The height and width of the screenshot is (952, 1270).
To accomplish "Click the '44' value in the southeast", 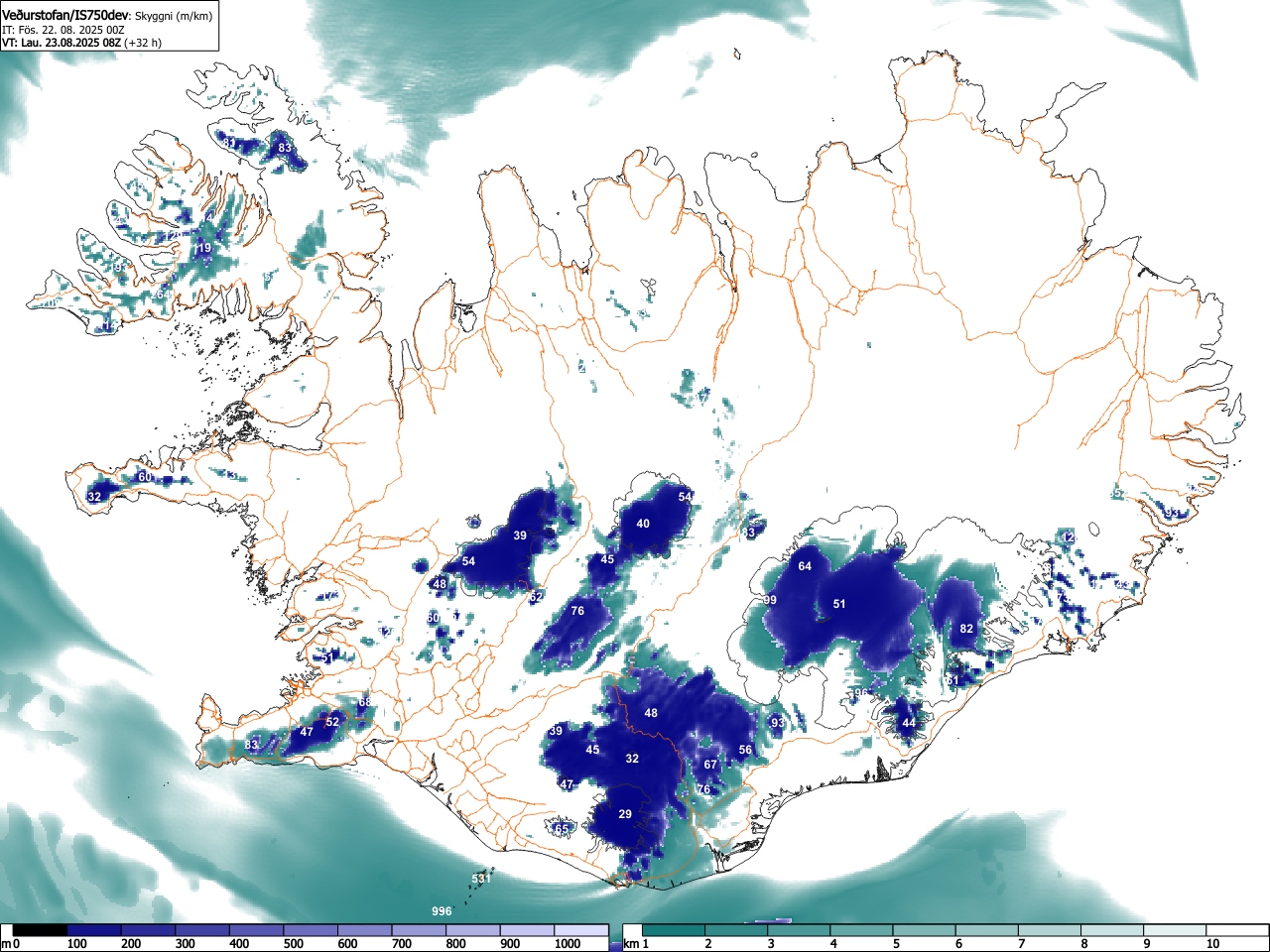I will click(x=909, y=723).
